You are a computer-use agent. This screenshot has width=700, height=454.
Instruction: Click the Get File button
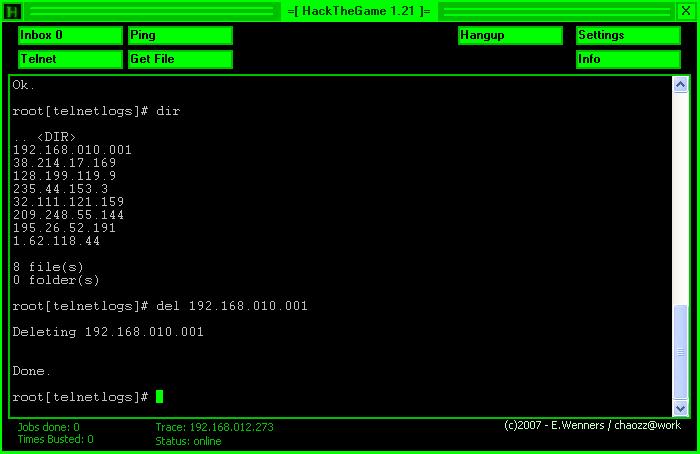180,59
